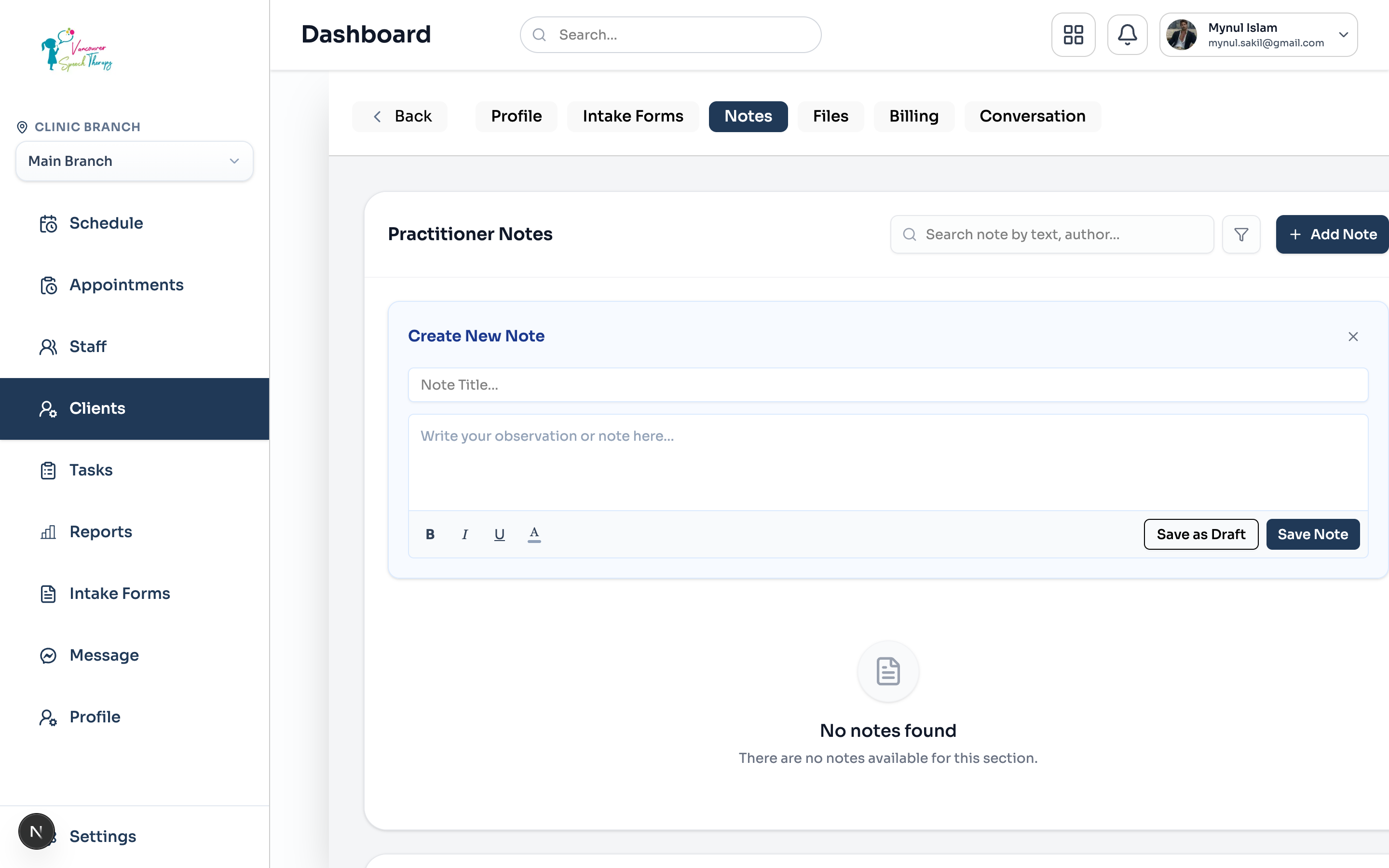The height and width of the screenshot is (868, 1389).
Task: Click the Vancouver Speech Therapy logo
Action: (x=77, y=49)
